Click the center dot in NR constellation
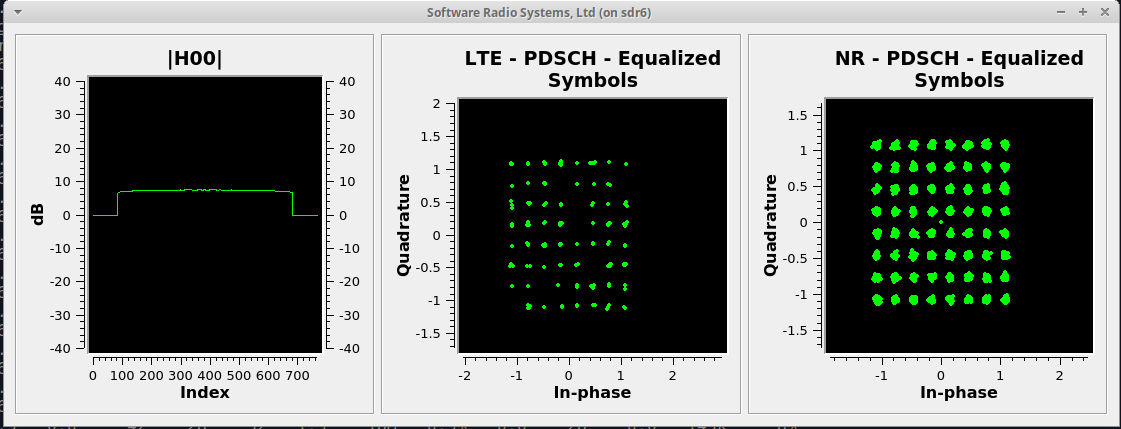Image resolution: width=1121 pixels, height=429 pixels. 941,222
